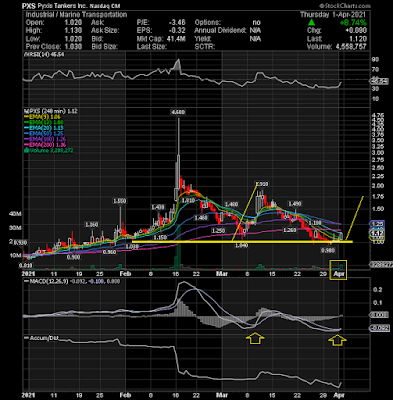
Task: Select the 0.980 low price label
Action: click(329, 250)
